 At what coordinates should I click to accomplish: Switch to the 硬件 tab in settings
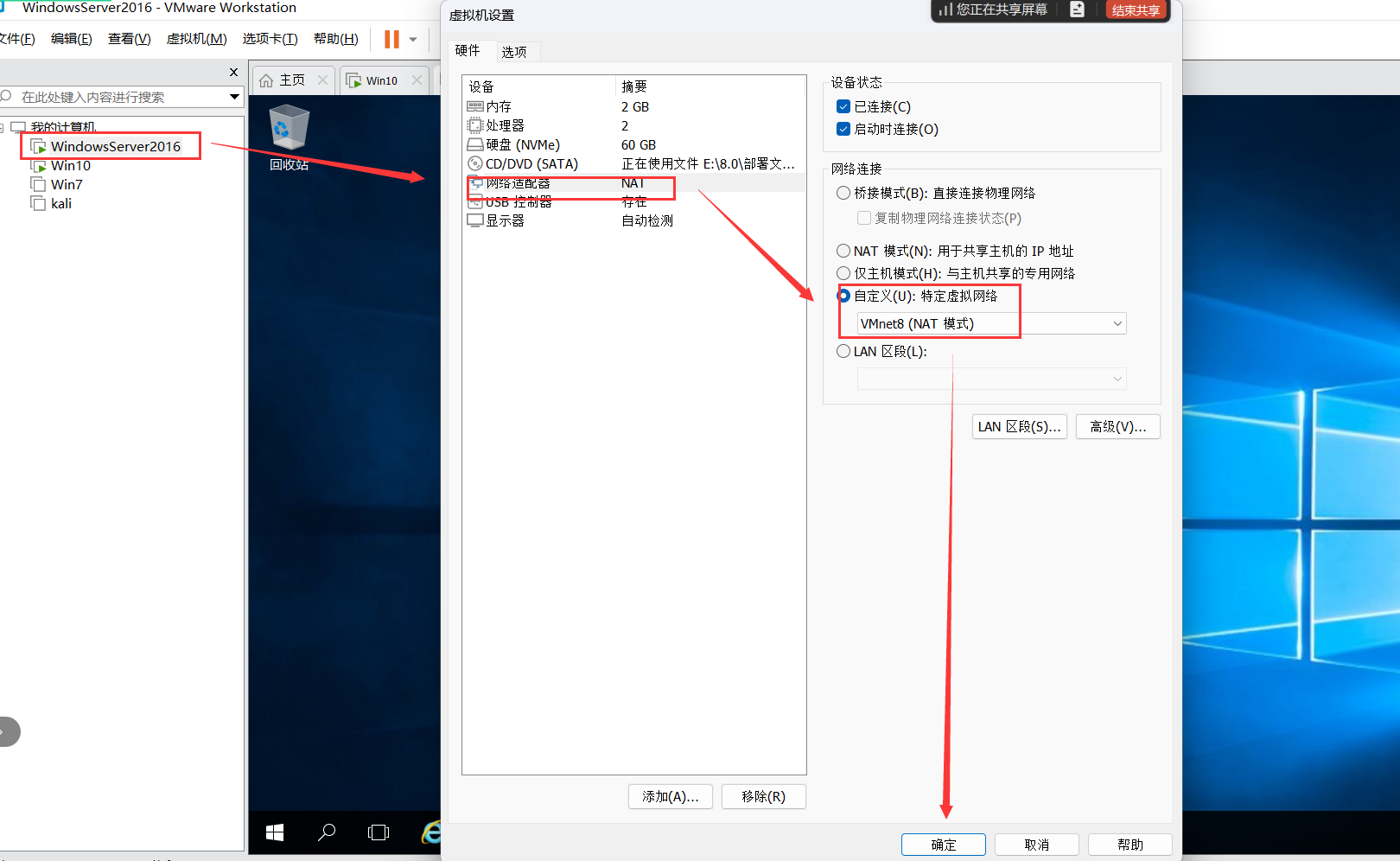coord(468,50)
